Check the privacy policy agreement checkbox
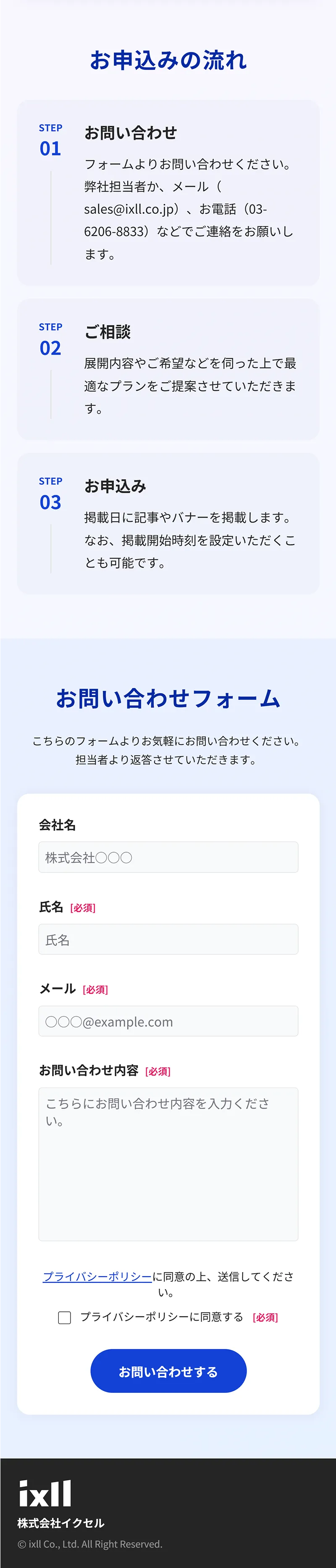 tap(65, 1318)
